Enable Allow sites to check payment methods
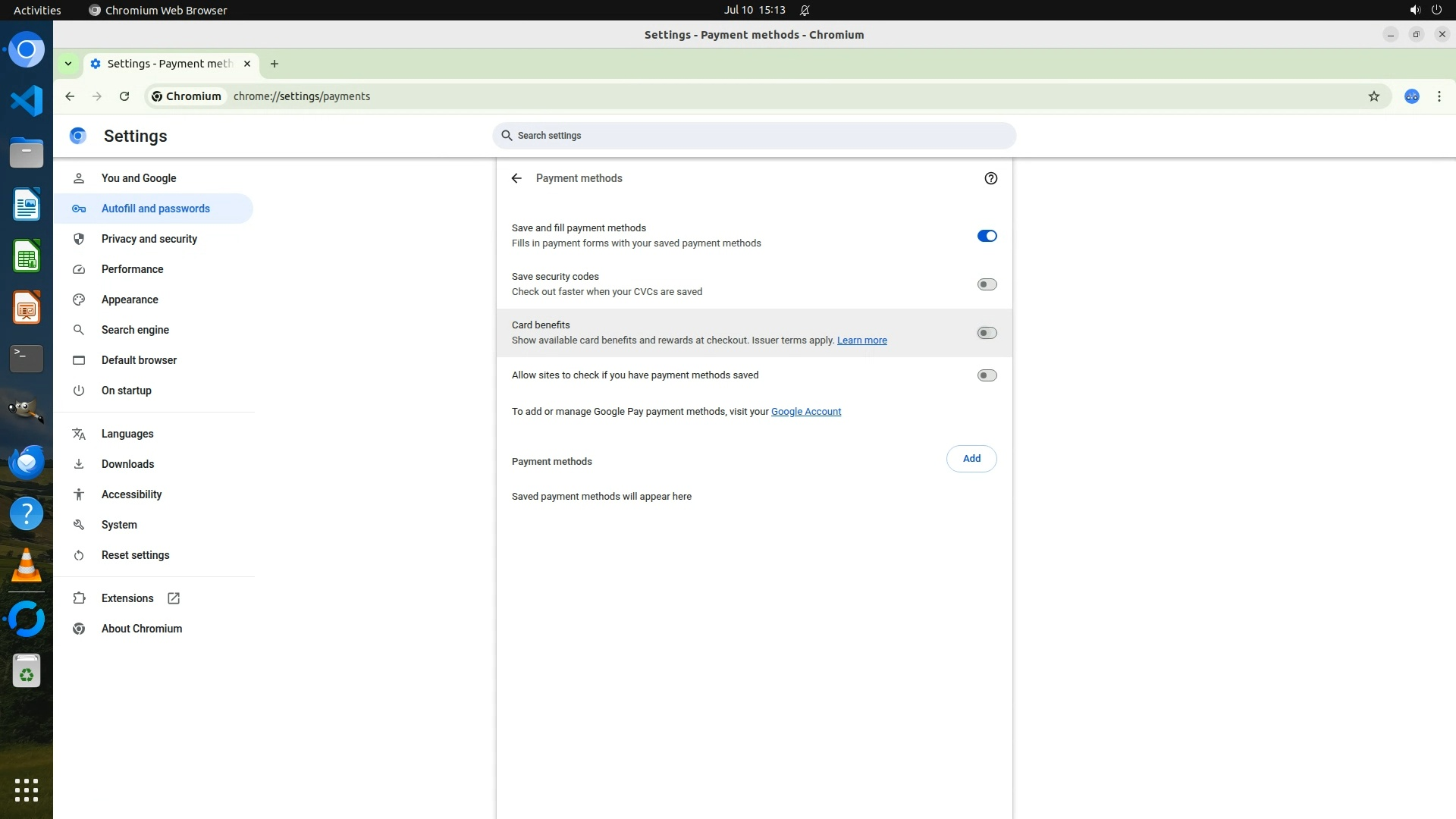The image size is (1456, 819). (987, 375)
